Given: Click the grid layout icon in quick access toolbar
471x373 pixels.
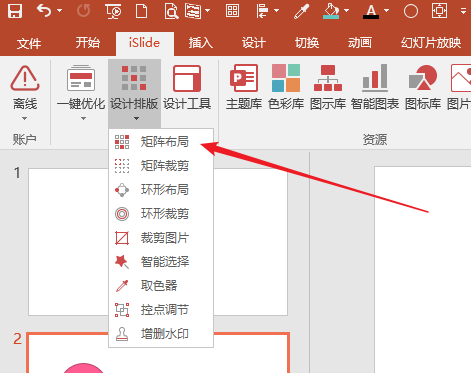Looking at the screenshot, I should [232, 11].
